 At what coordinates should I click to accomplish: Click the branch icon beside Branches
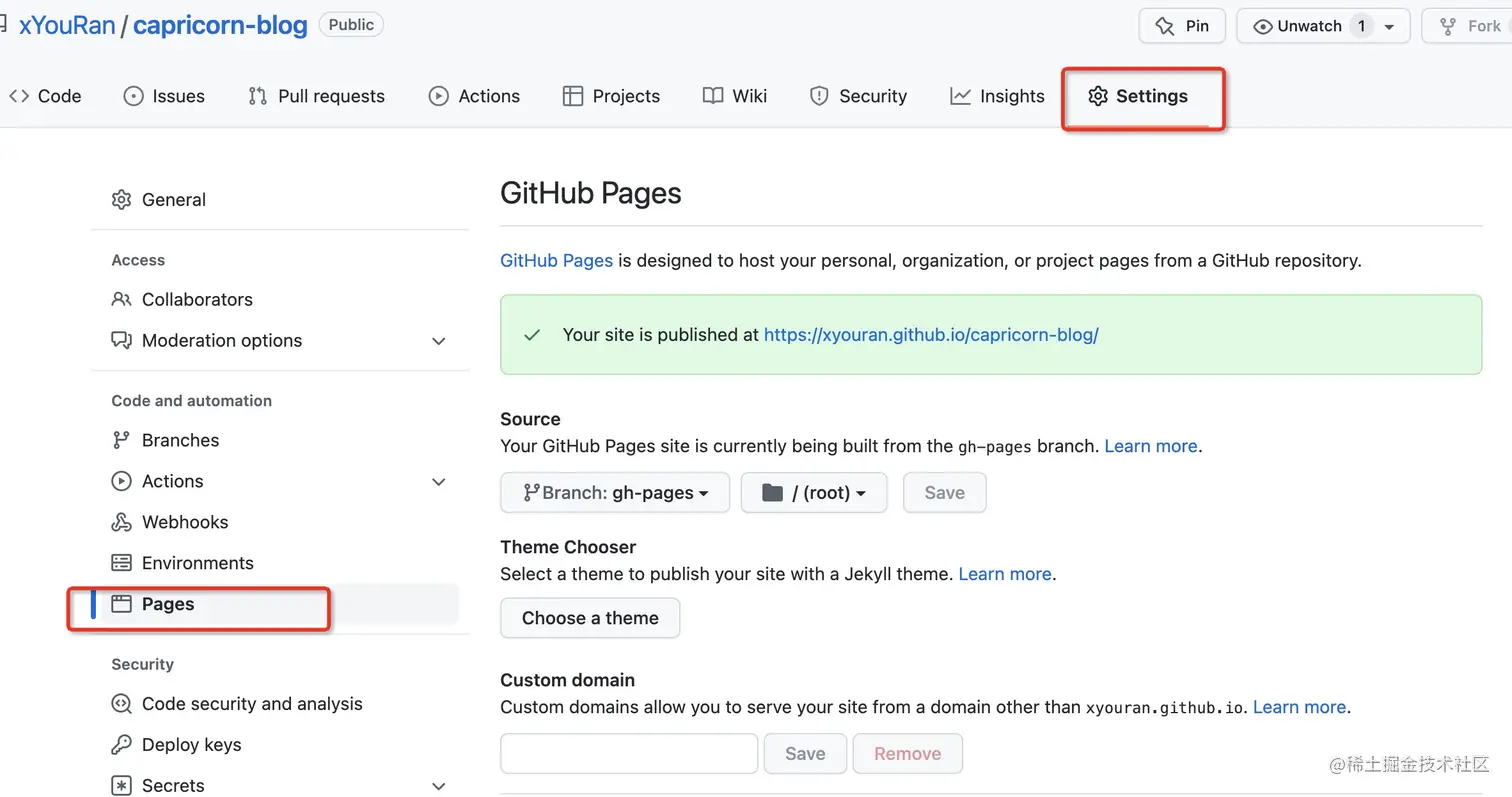point(121,440)
